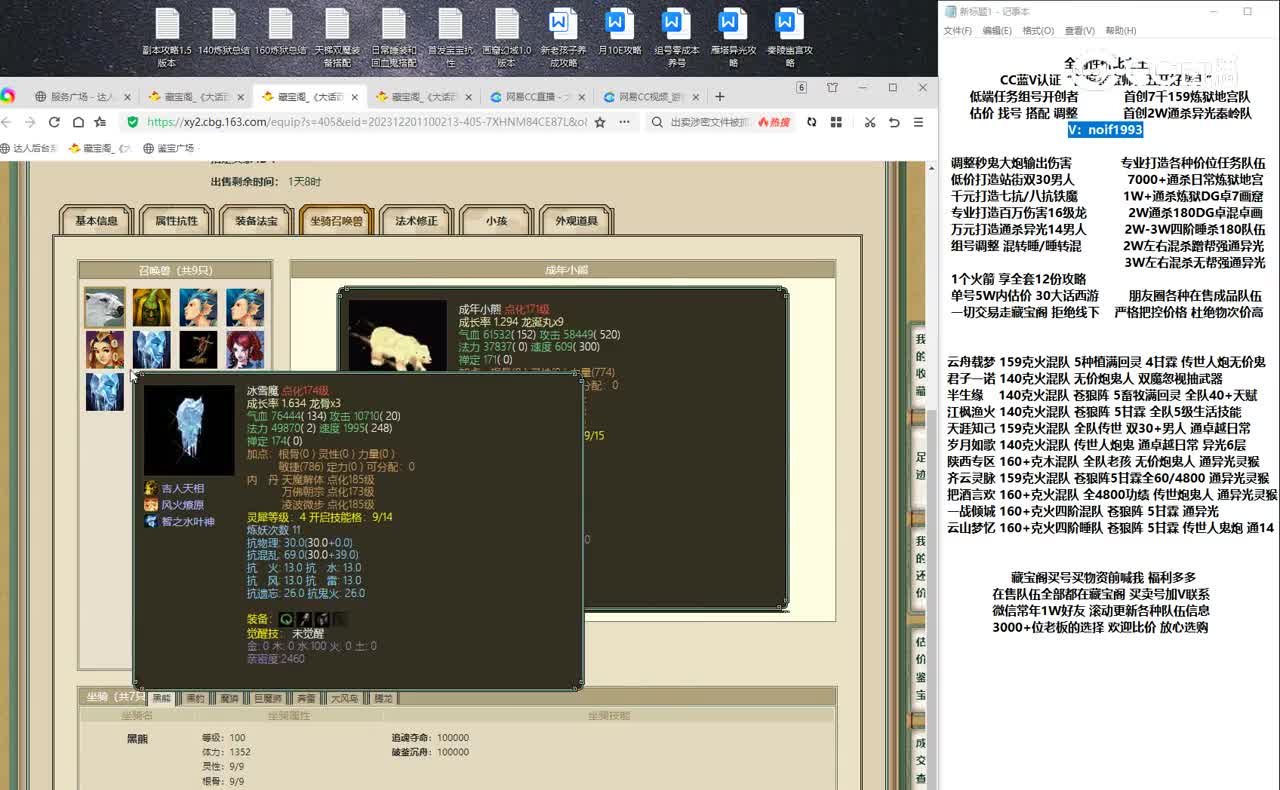Select the red-haired summon portrait
This screenshot has width=1280, height=790.
(x=245, y=349)
